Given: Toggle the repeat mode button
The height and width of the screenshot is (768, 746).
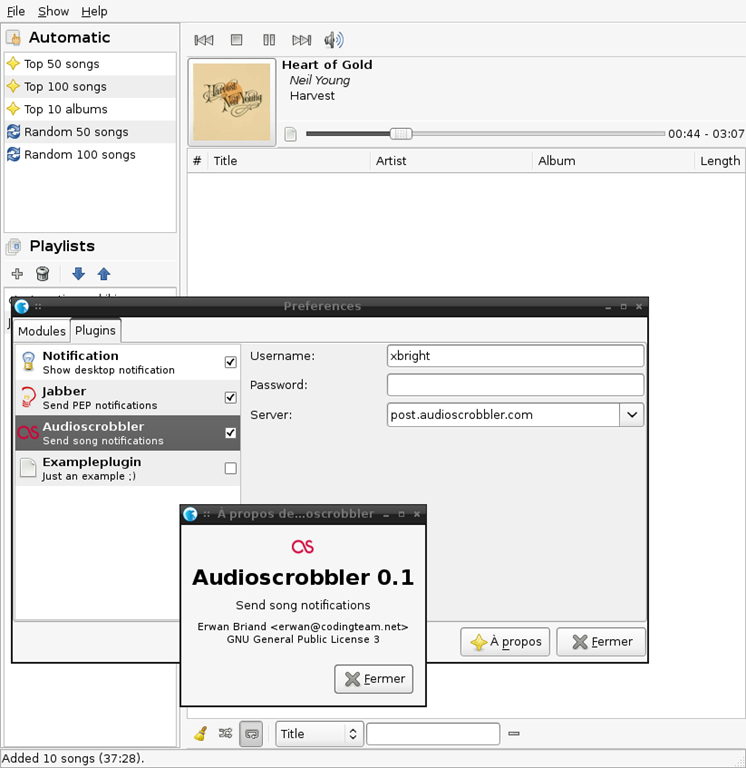Looking at the screenshot, I should click(x=251, y=734).
